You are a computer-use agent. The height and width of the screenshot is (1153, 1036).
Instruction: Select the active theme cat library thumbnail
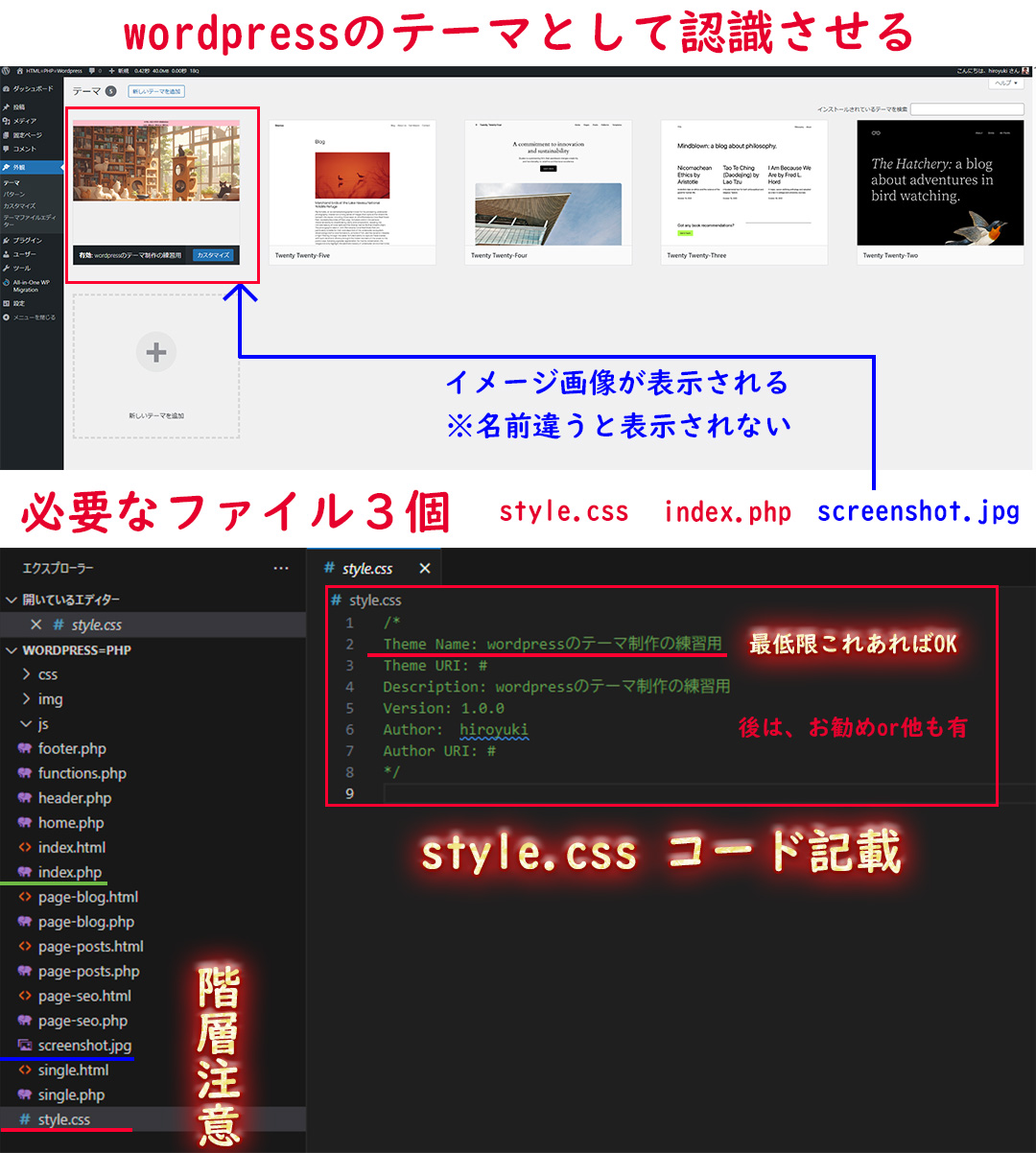click(156, 160)
